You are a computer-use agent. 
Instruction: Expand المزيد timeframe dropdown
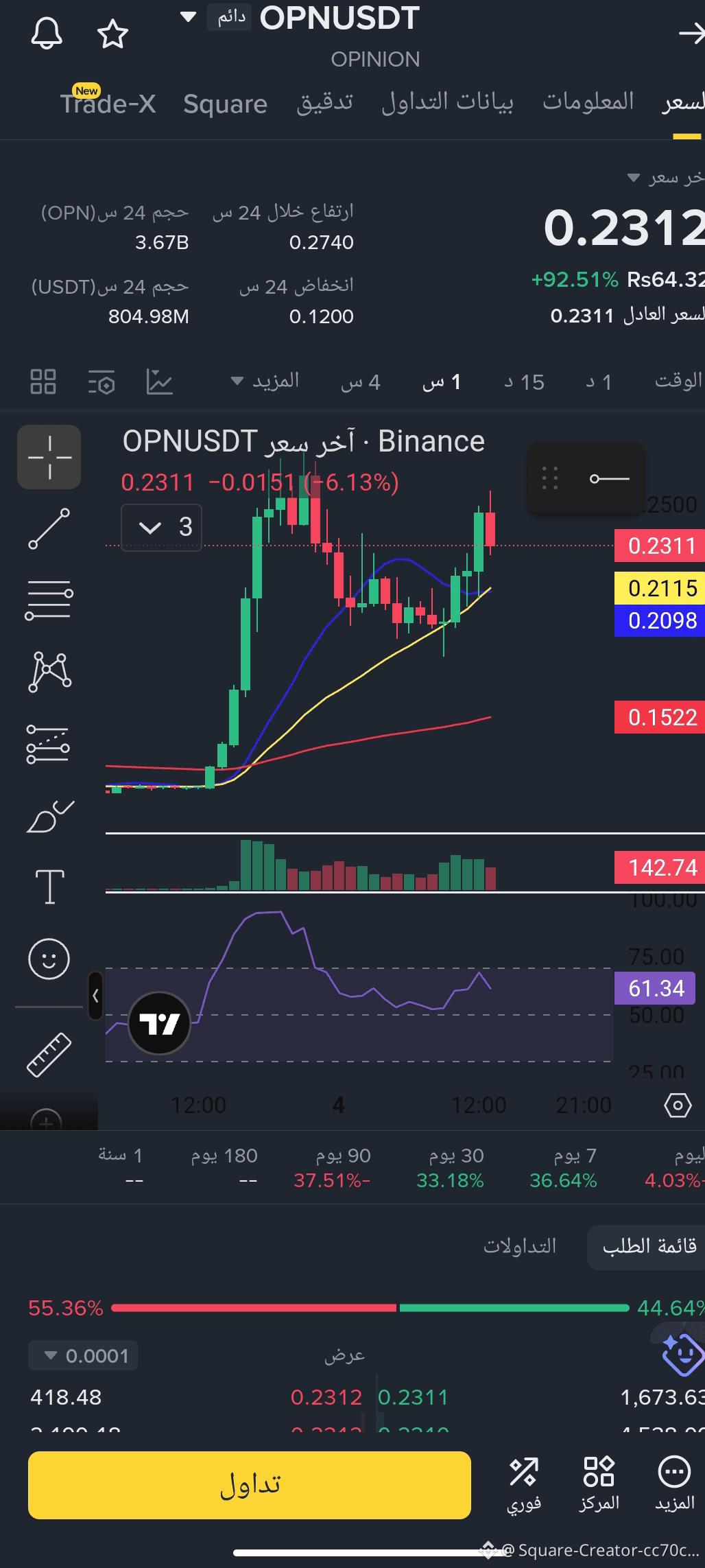(x=265, y=381)
